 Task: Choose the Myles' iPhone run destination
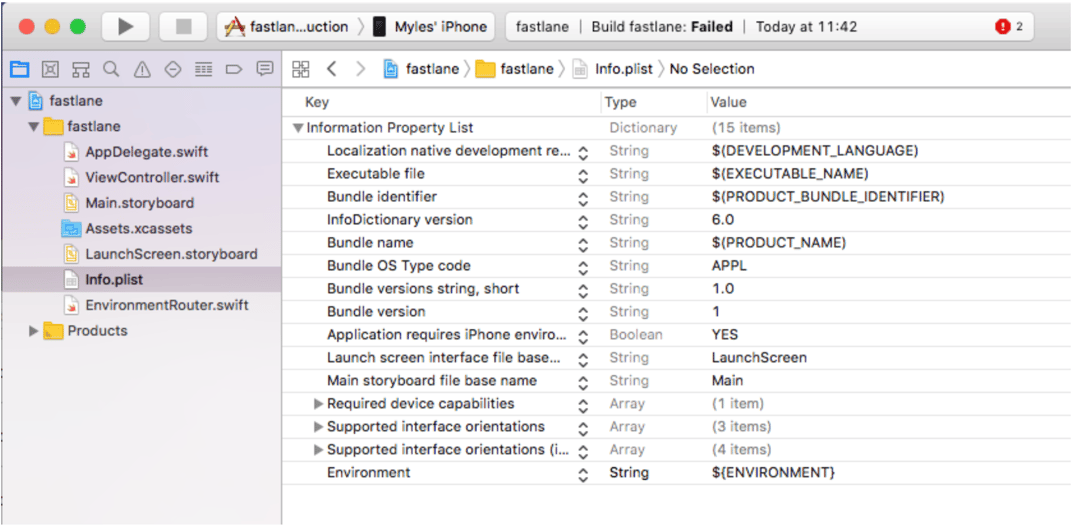431,27
